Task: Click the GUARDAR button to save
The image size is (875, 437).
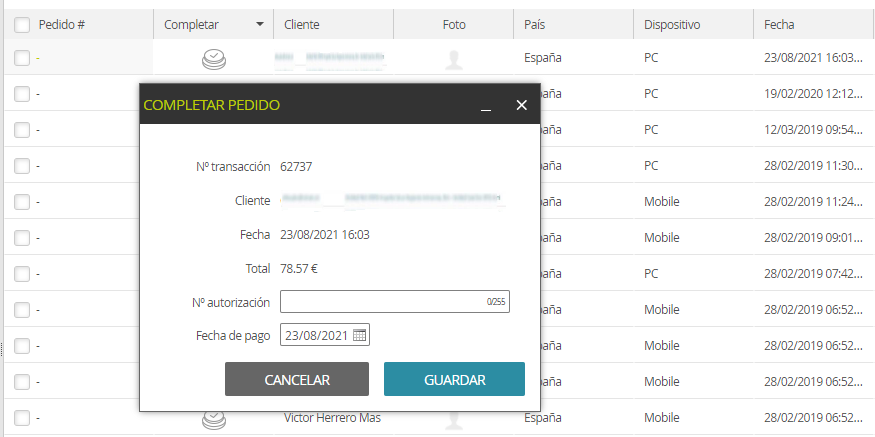Action: (454, 380)
